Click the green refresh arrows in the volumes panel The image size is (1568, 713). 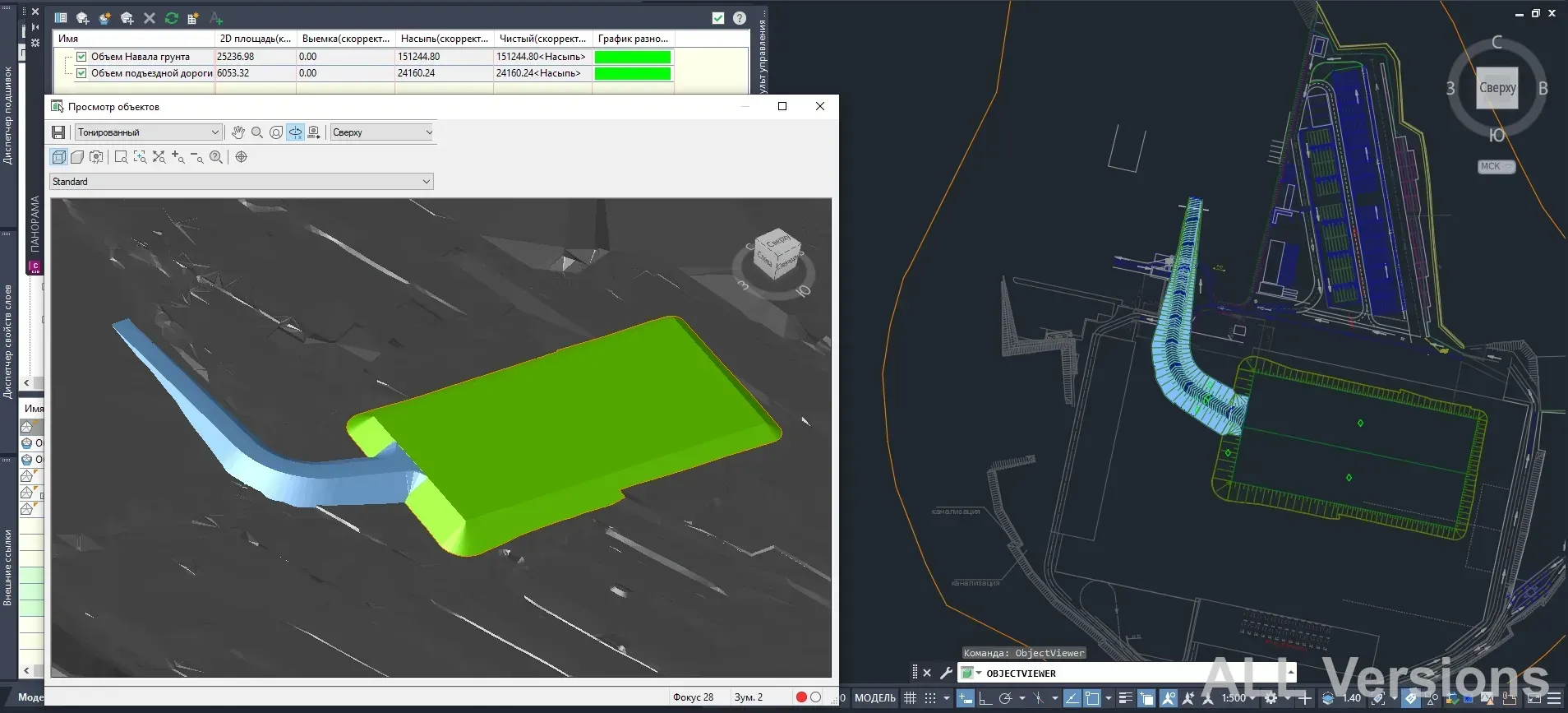tap(172, 18)
